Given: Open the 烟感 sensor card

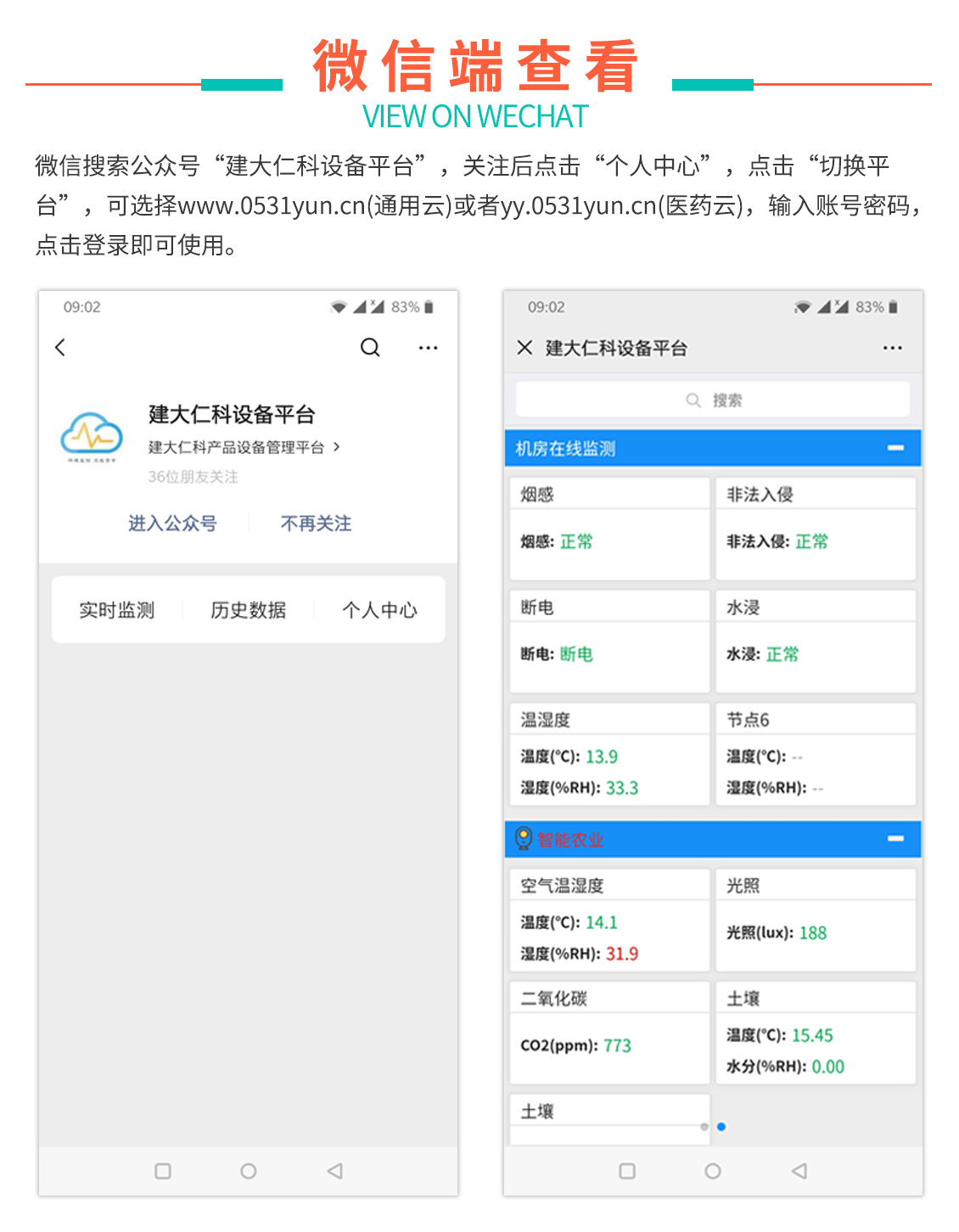Looking at the screenshot, I should 609,529.
